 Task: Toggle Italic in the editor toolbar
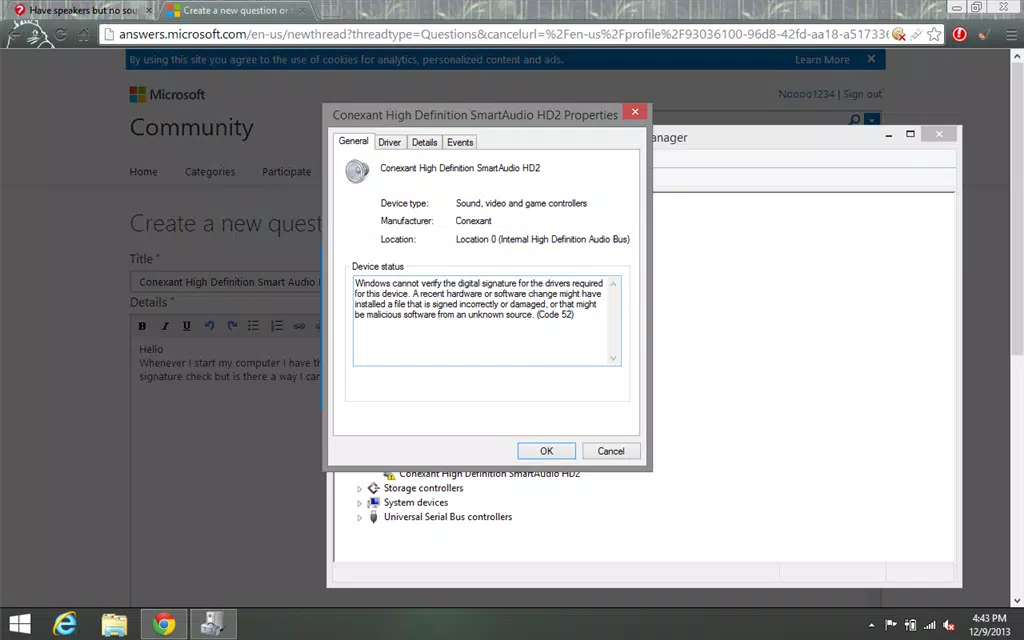coord(165,326)
